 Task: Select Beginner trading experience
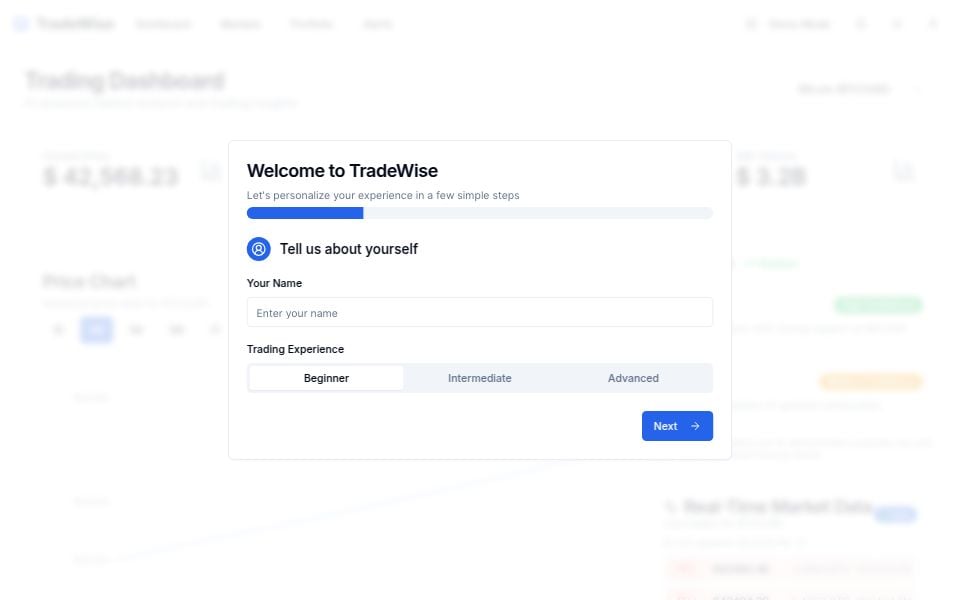326,378
